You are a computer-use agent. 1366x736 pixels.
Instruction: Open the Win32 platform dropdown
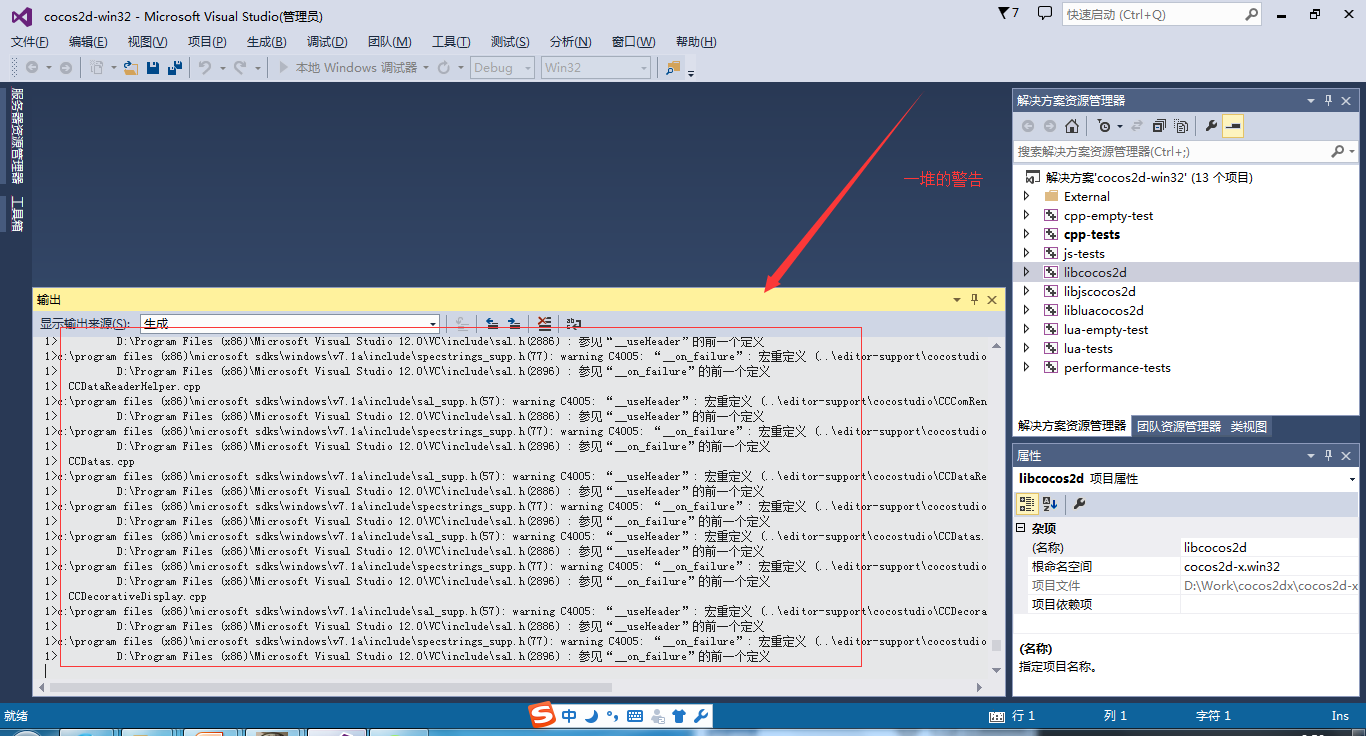pyautogui.click(x=596, y=68)
